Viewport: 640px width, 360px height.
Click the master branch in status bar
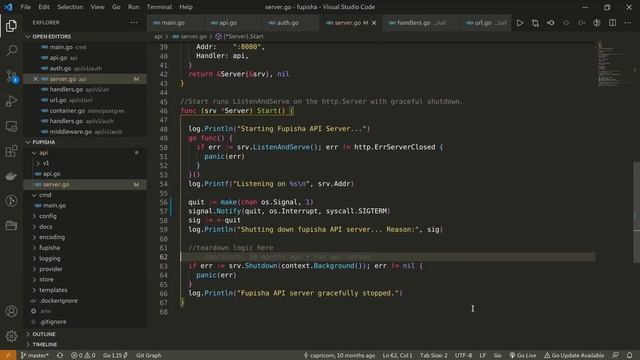pos(35,355)
